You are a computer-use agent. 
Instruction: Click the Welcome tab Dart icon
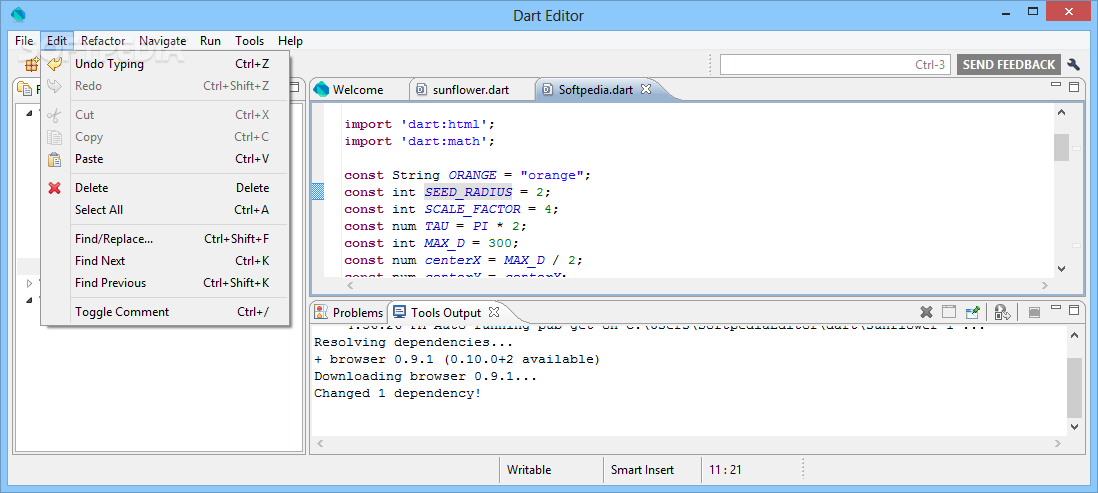tap(321, 90)
